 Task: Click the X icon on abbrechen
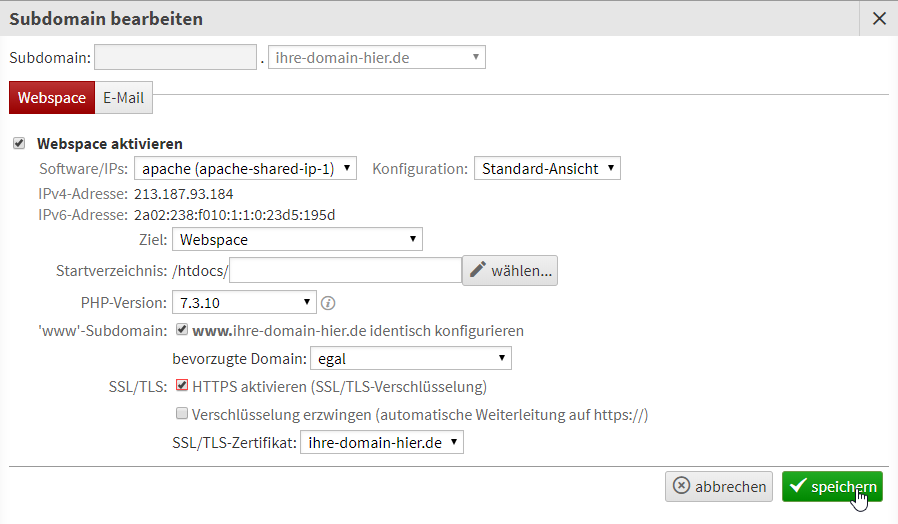tap(682, 486)
